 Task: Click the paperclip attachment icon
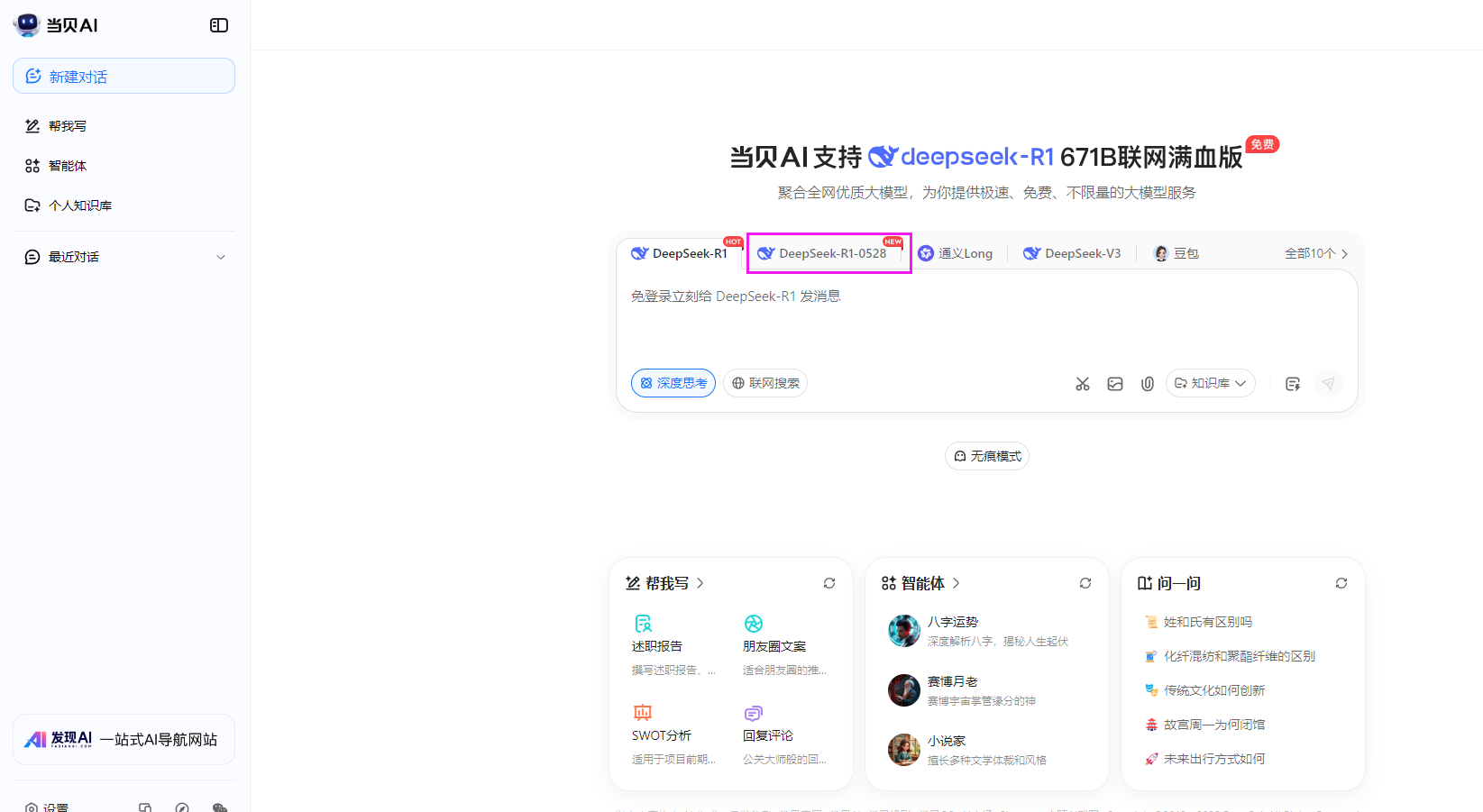click(1148, 384)
